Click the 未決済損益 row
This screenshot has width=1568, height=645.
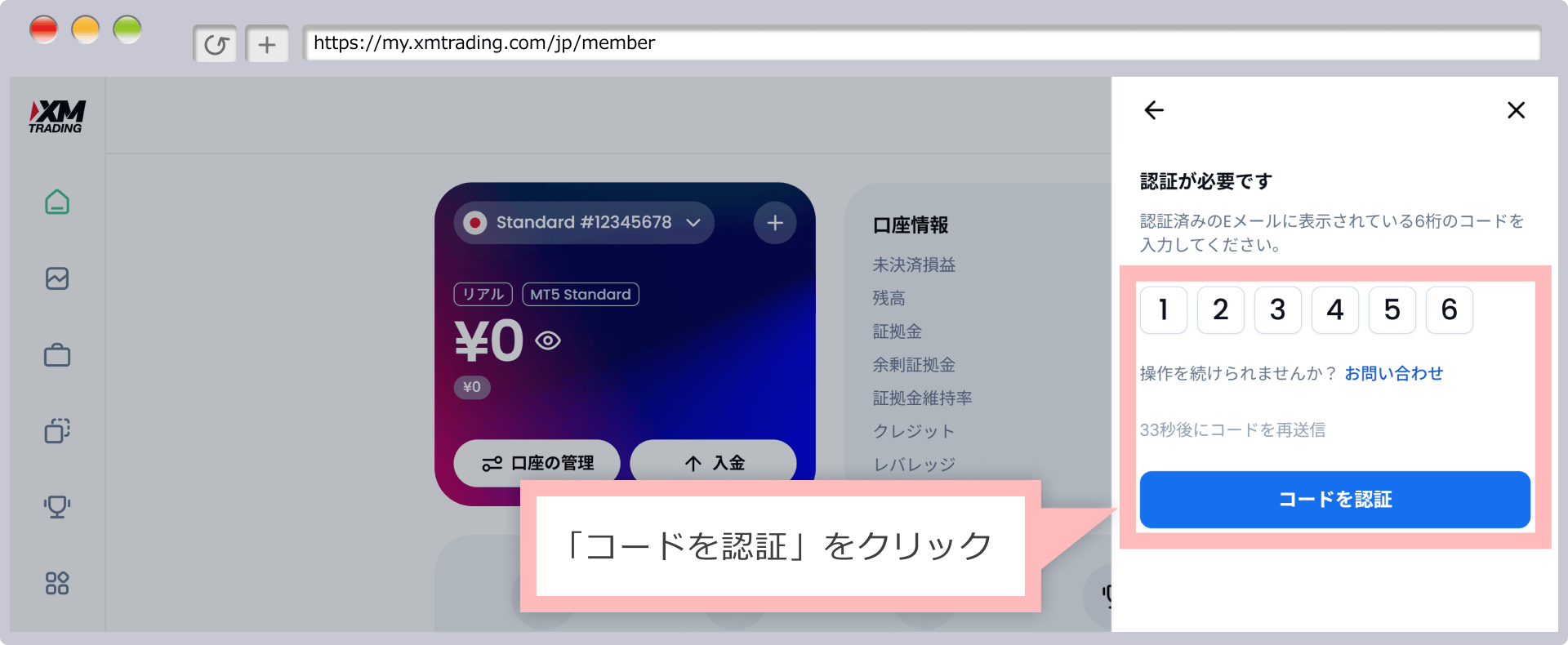(x=914, y=265)
